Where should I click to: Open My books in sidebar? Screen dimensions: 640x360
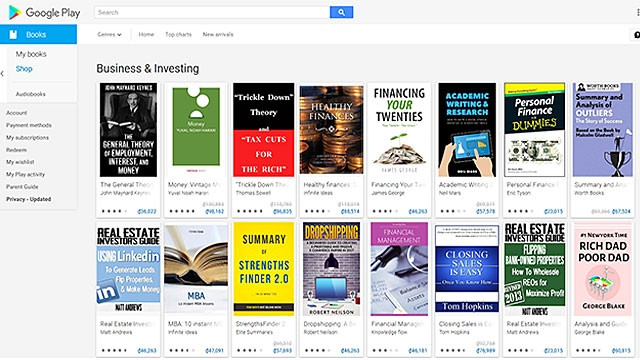(31, 54)
